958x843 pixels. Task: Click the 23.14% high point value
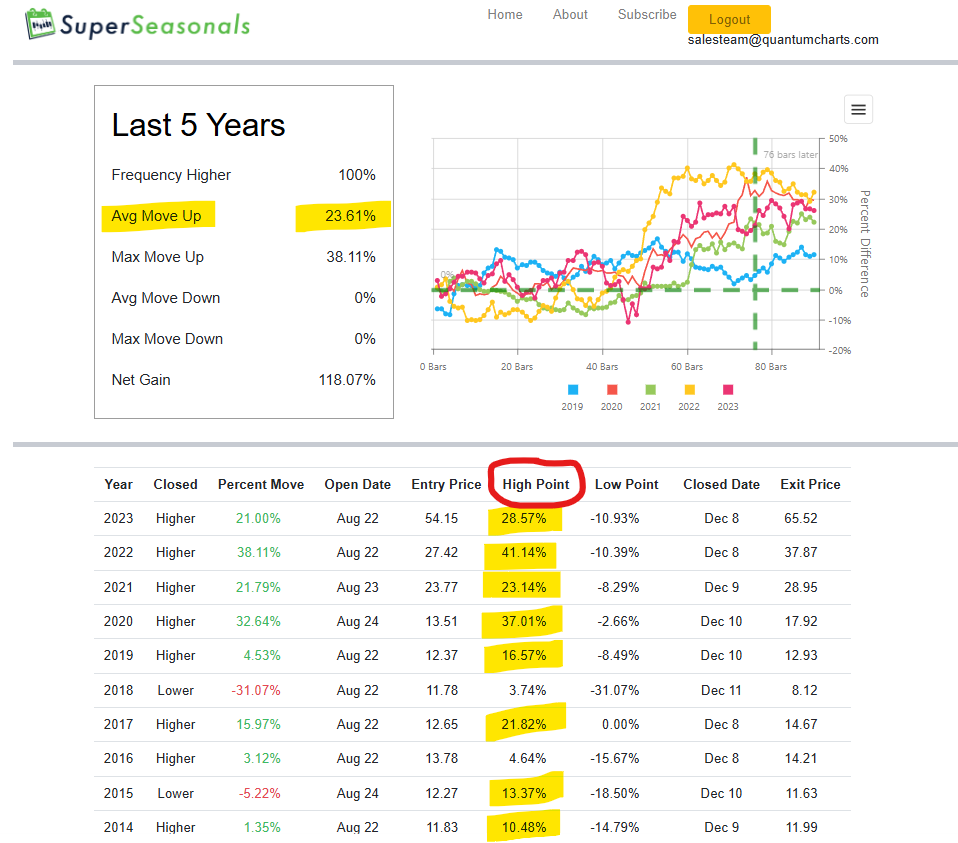coord(524,588)
